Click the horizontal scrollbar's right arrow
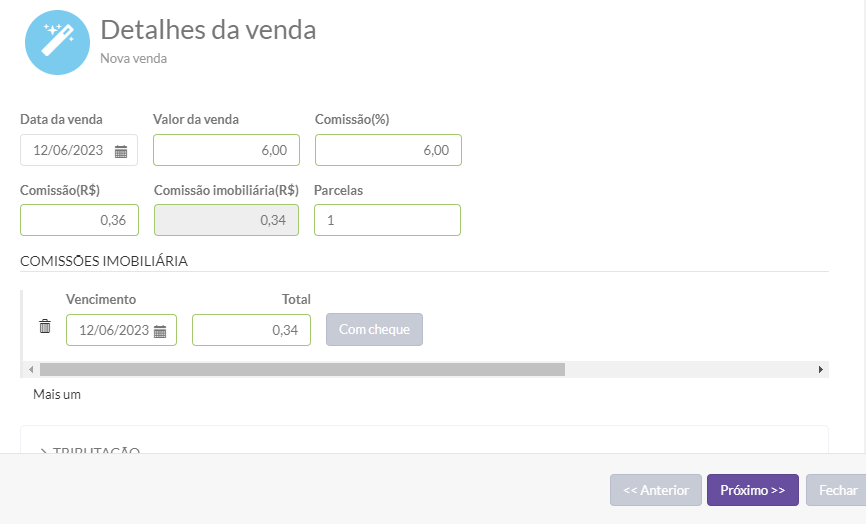 821,369
